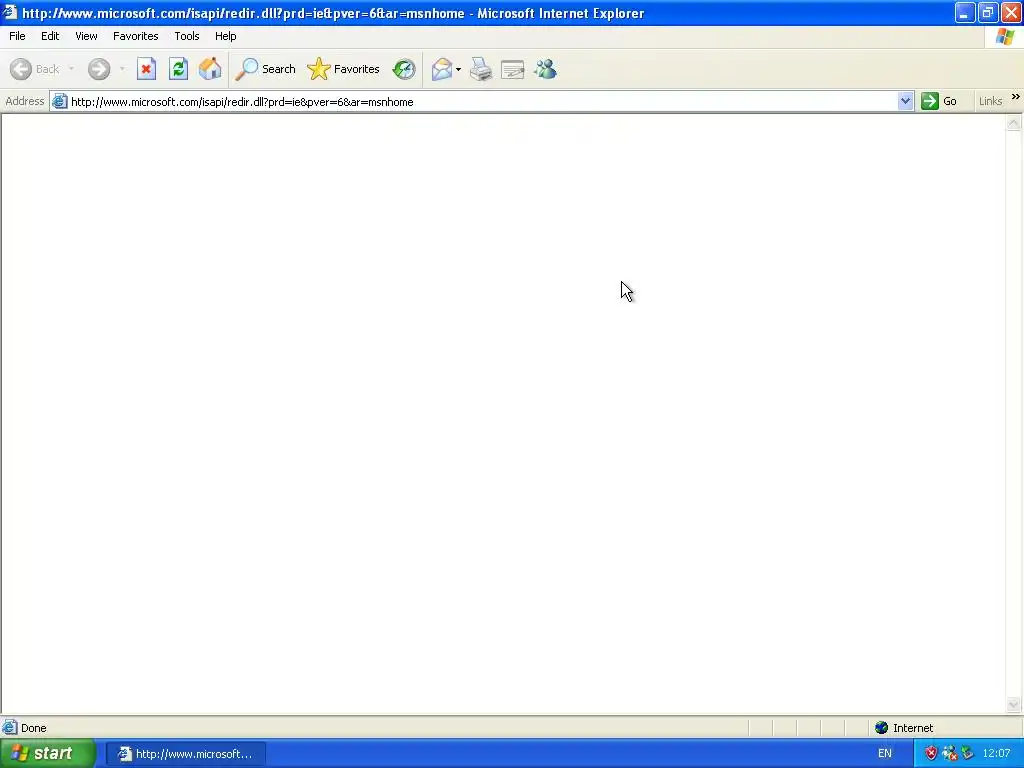
Task: Click the Mail envelope icon
Action: pos(442,69)
